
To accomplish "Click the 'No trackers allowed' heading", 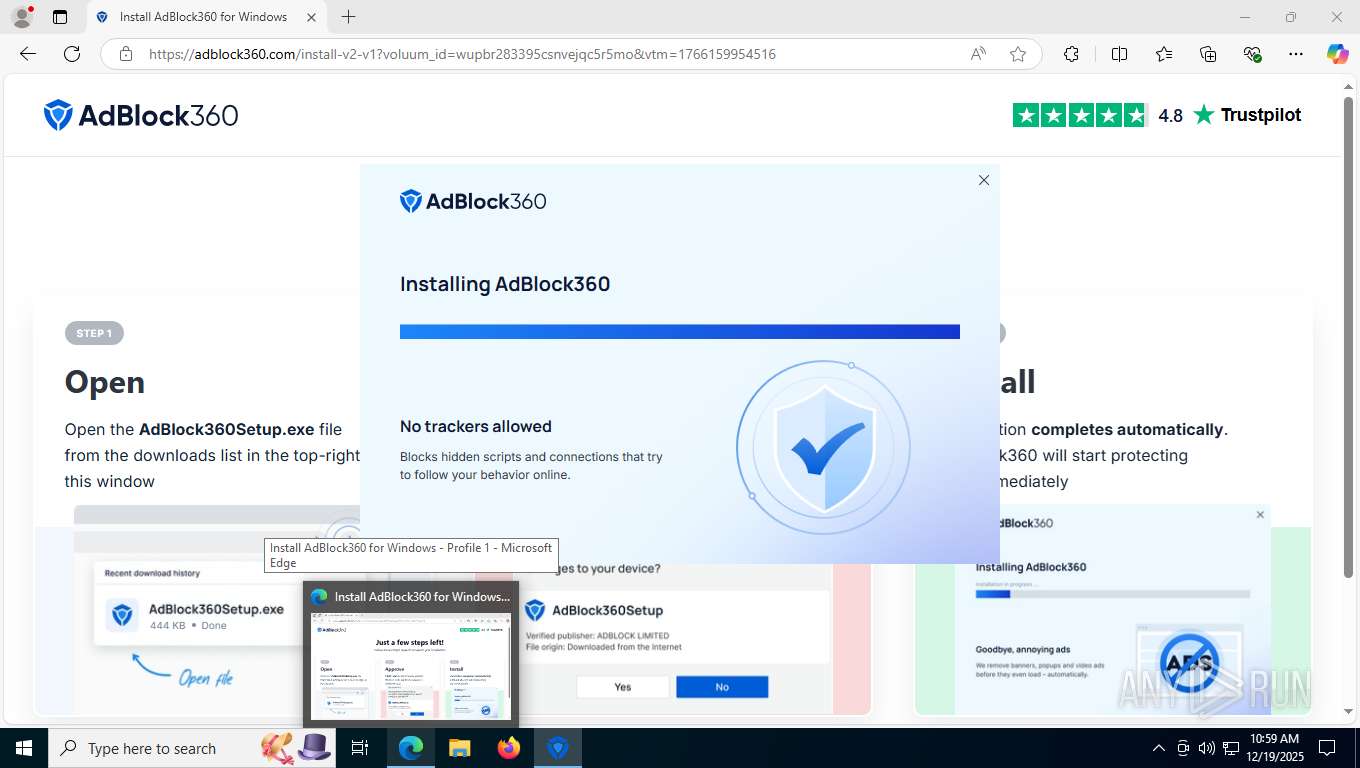I will [x=476, y=426].
